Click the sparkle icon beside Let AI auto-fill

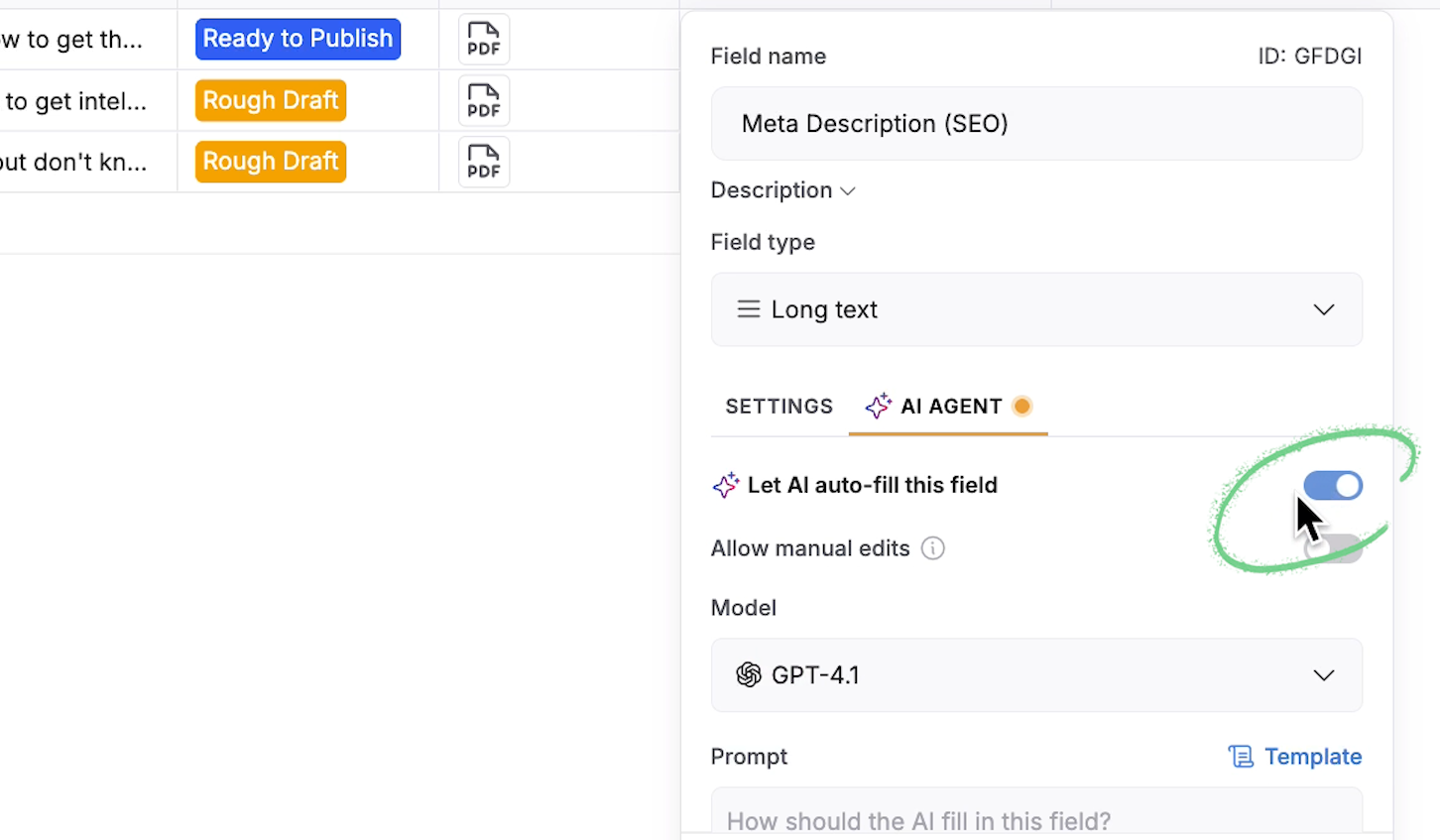pyautogui.click(x=725, y=485)
